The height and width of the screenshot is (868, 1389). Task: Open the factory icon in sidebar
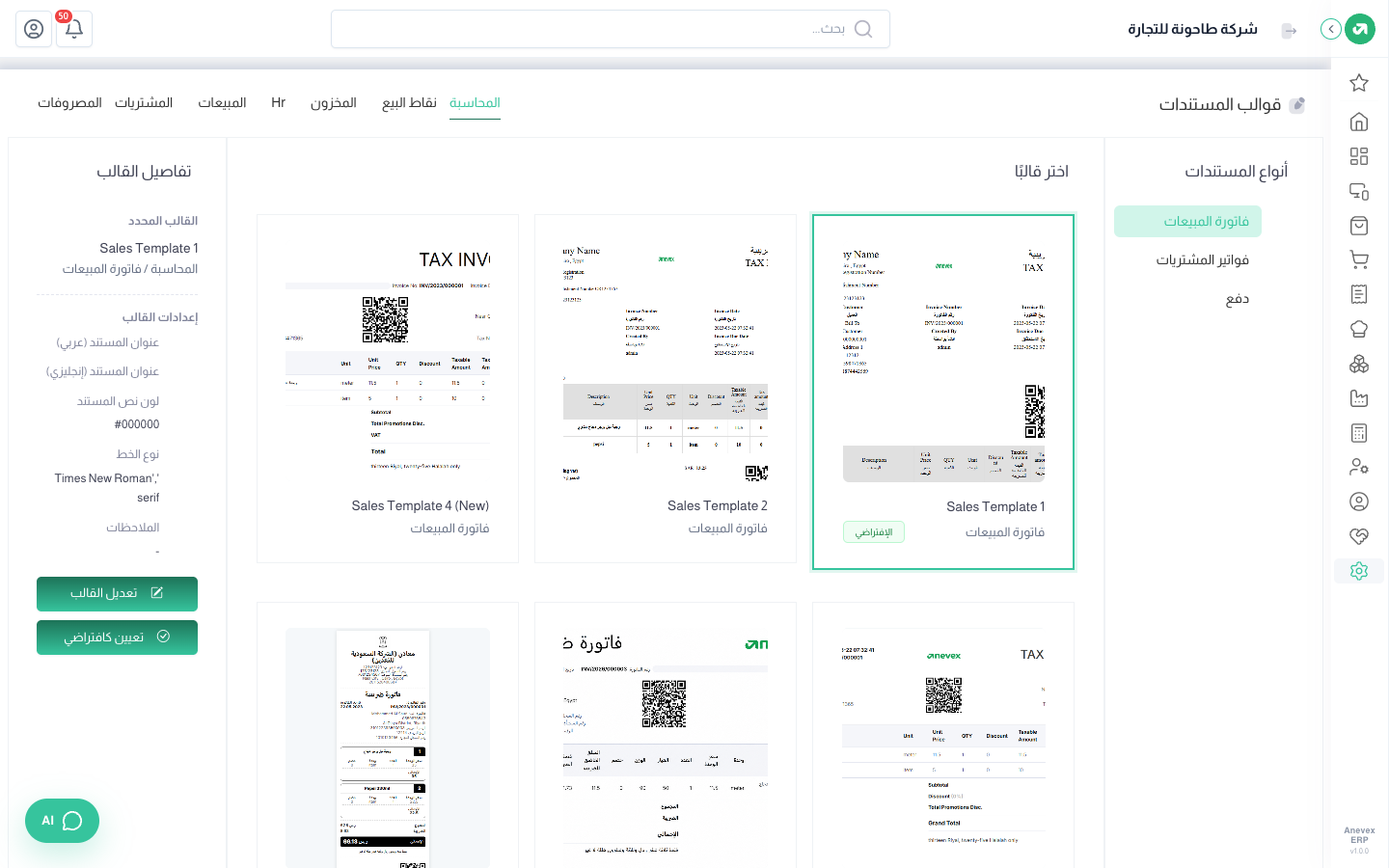pos(1359,398)
